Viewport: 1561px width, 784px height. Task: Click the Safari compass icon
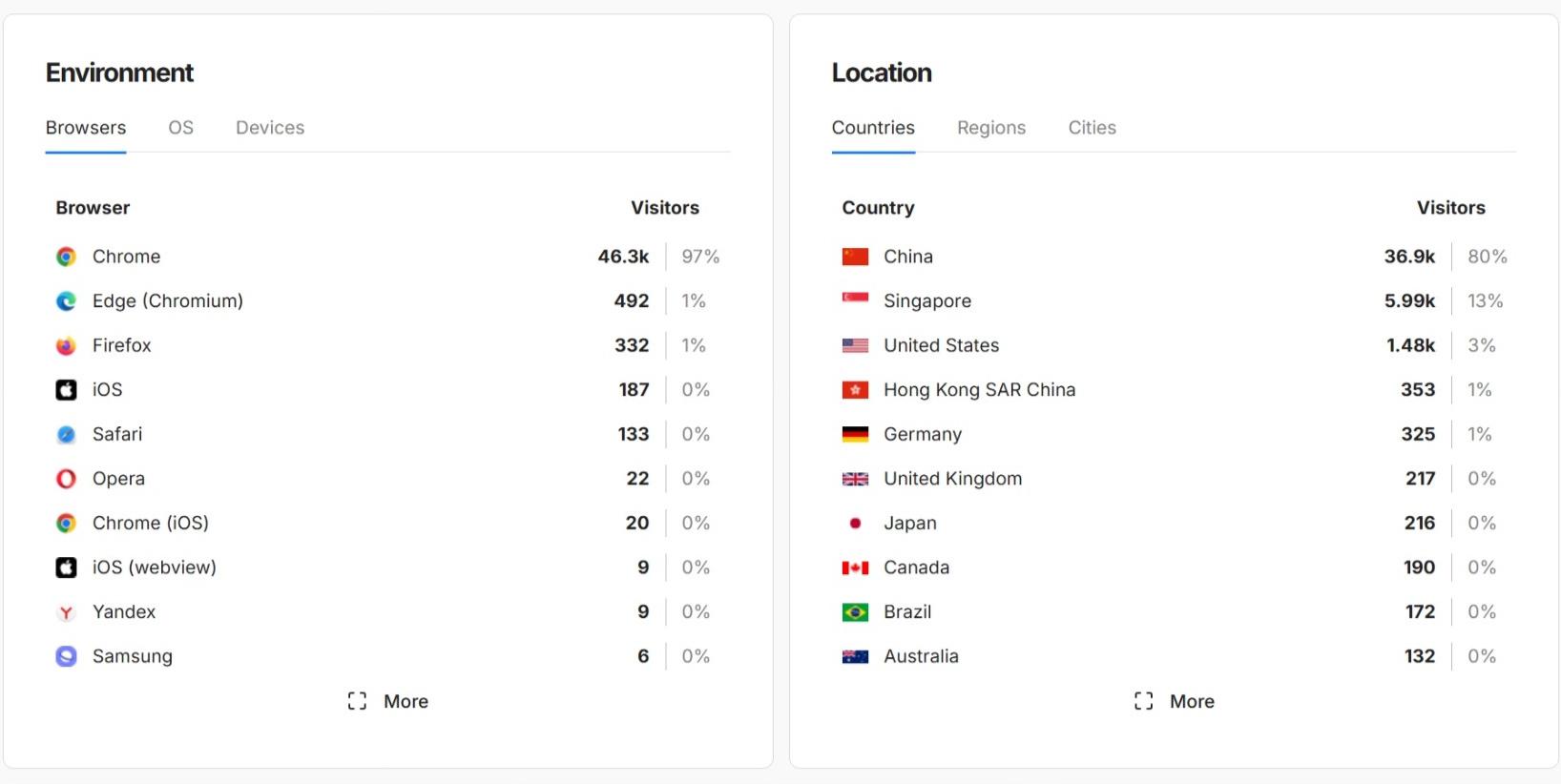[x=66, y=434]
